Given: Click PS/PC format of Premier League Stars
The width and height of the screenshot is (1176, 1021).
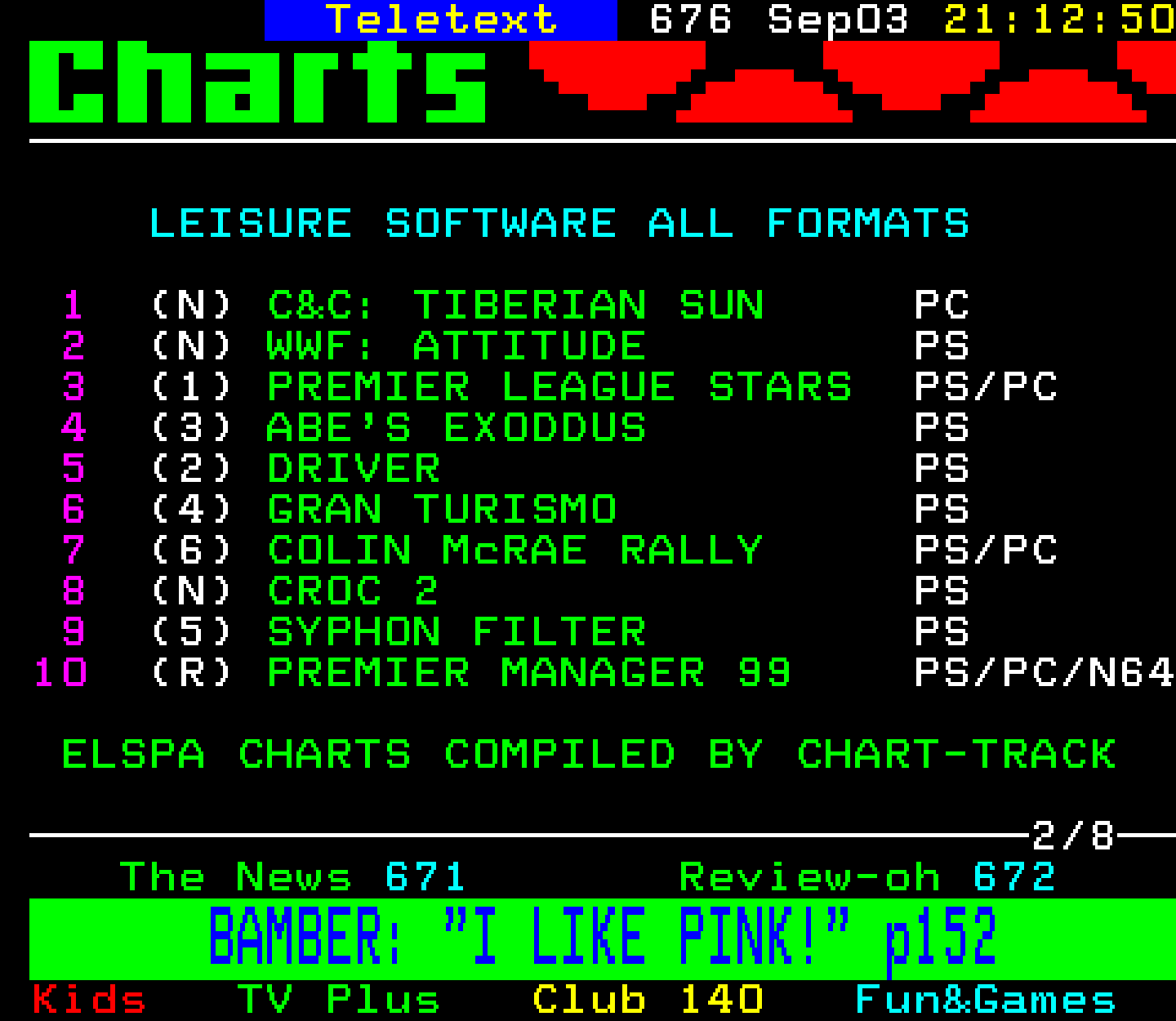Looking at the screenshot, I should tap(986, 387).
